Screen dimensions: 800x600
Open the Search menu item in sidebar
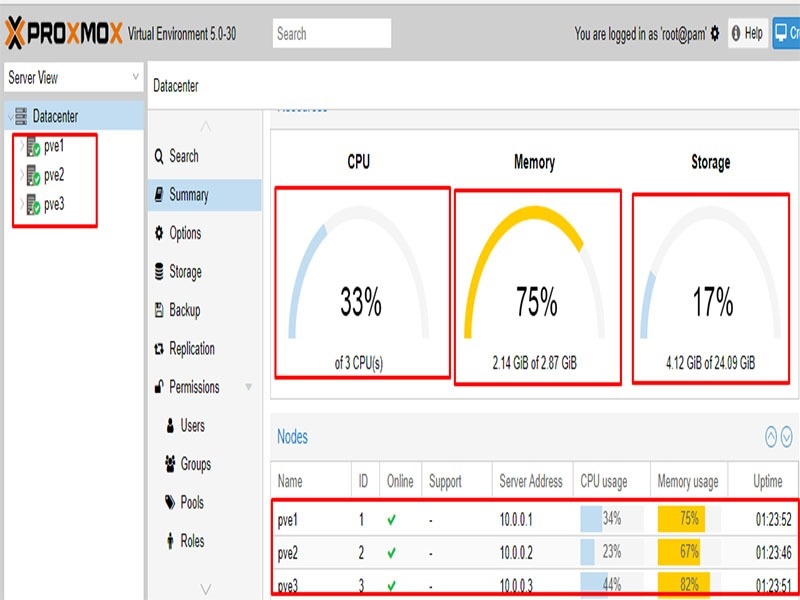[205, 156]
